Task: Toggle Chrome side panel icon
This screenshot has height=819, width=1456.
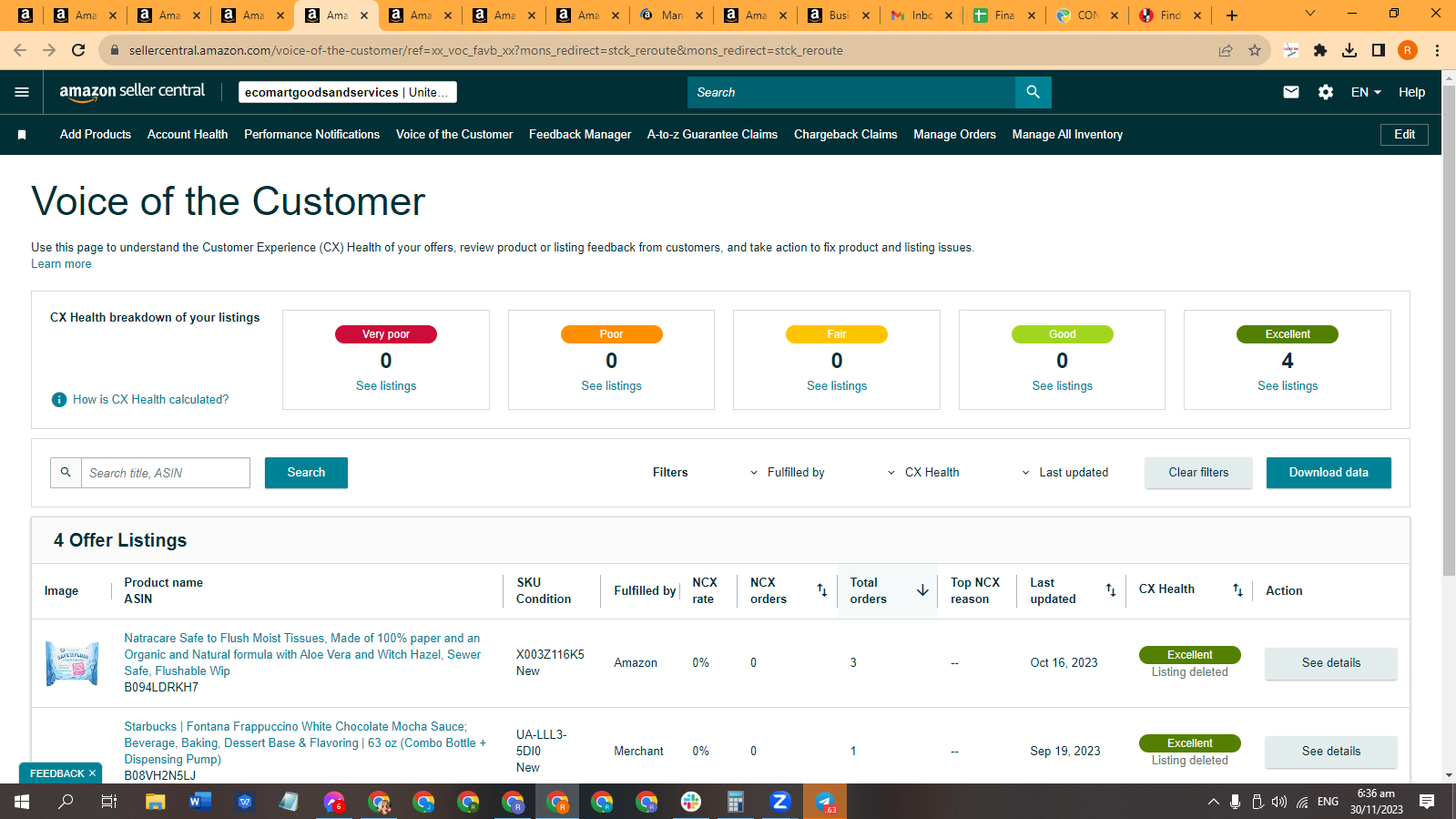Action: [1379, 50]
